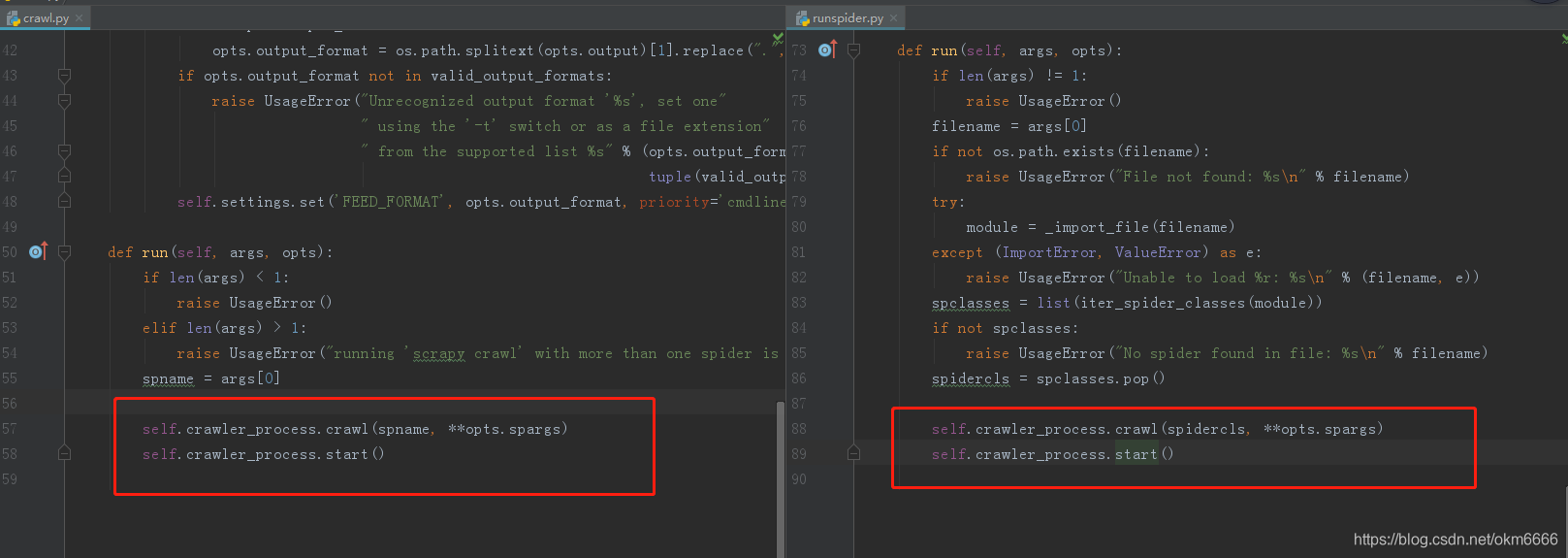
Task: Open overridden method marker at line 73 in runspider.py
Action: tap(827, 49)
